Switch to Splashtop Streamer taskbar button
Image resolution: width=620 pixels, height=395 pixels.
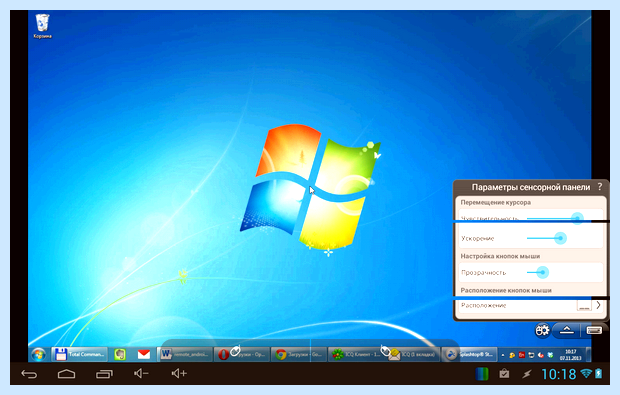(x=469, y=354)
